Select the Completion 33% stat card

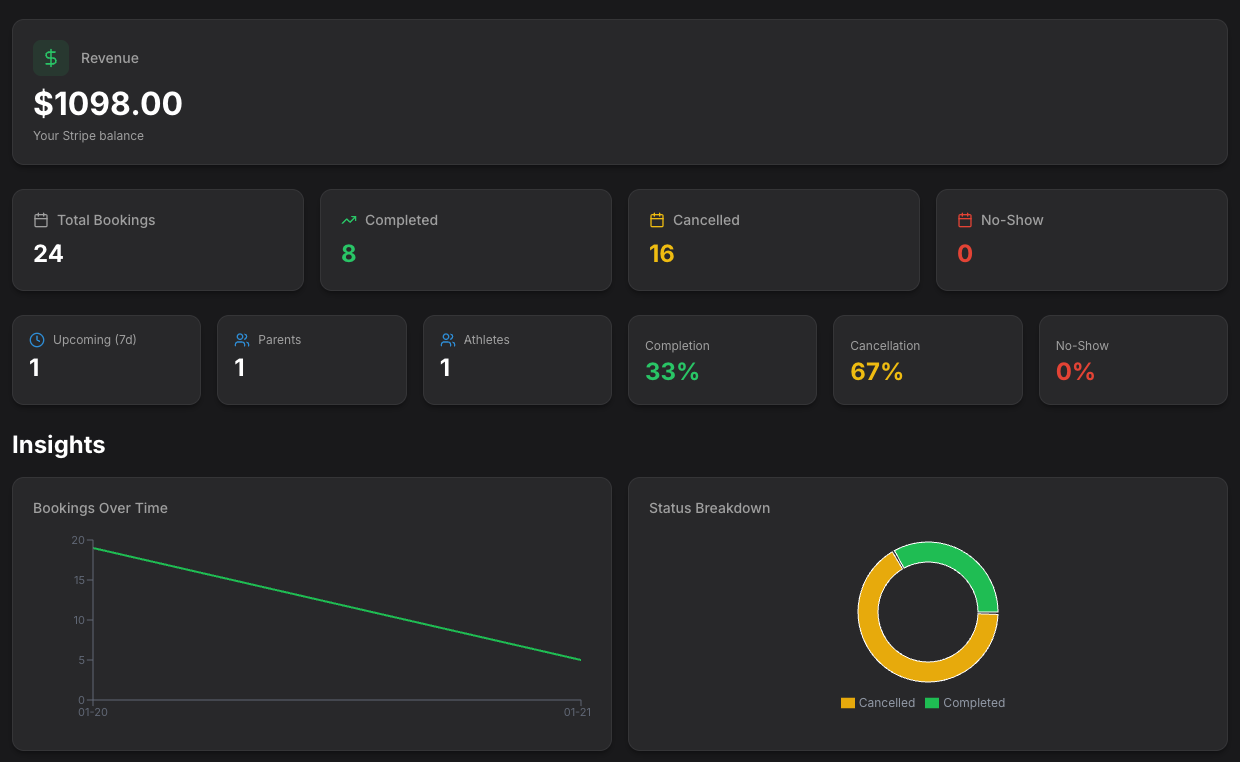click(x=722, y=360)
